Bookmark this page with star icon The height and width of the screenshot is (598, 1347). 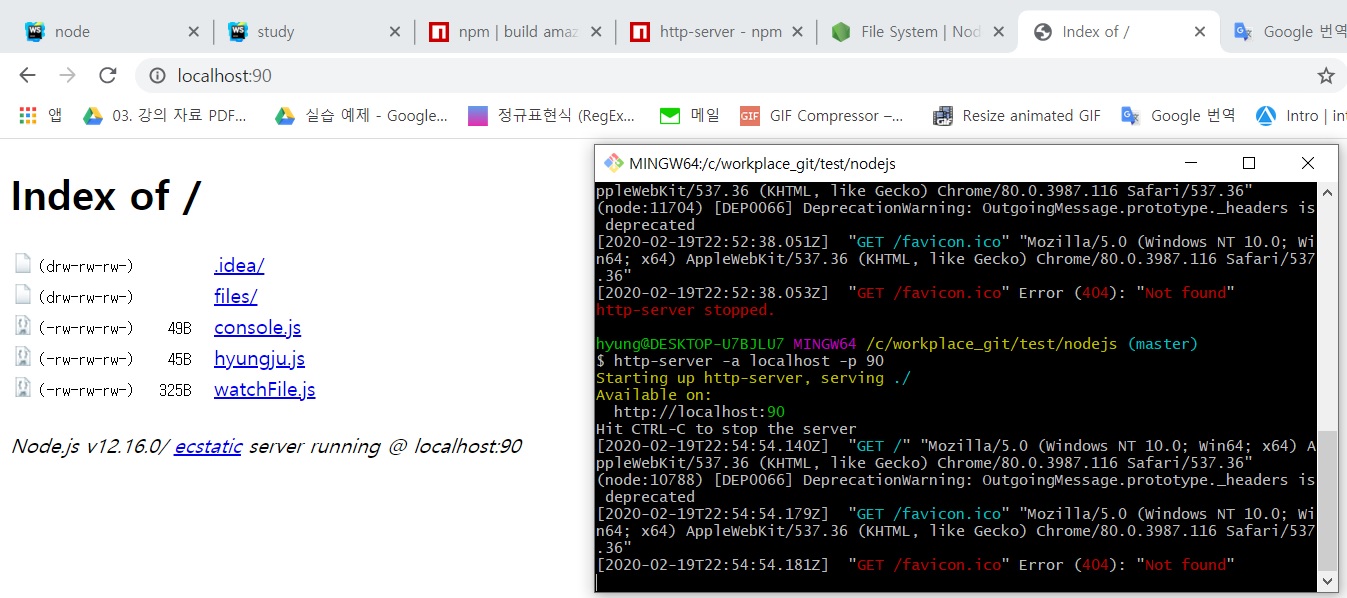1325,76
